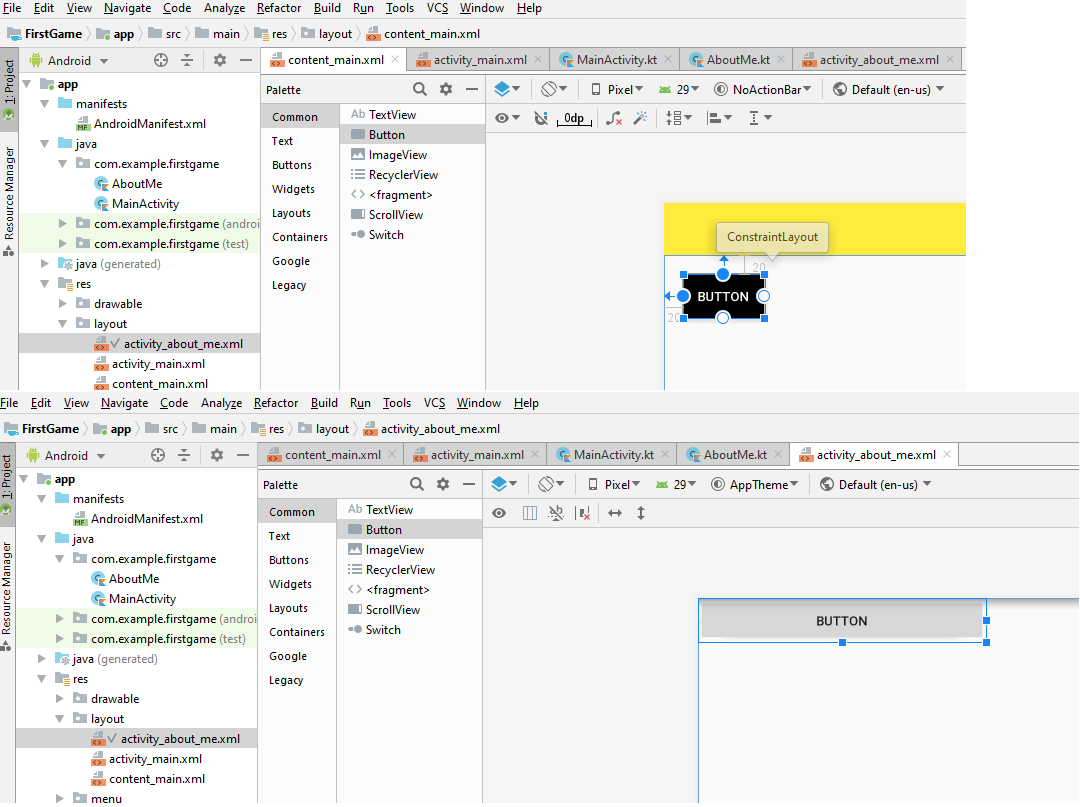The width and height of the screenshot is (1080, 807).
Task: Switch to MainActivity.kt tab in upper window
Action: pyautogui.click(x=616, y=60)
